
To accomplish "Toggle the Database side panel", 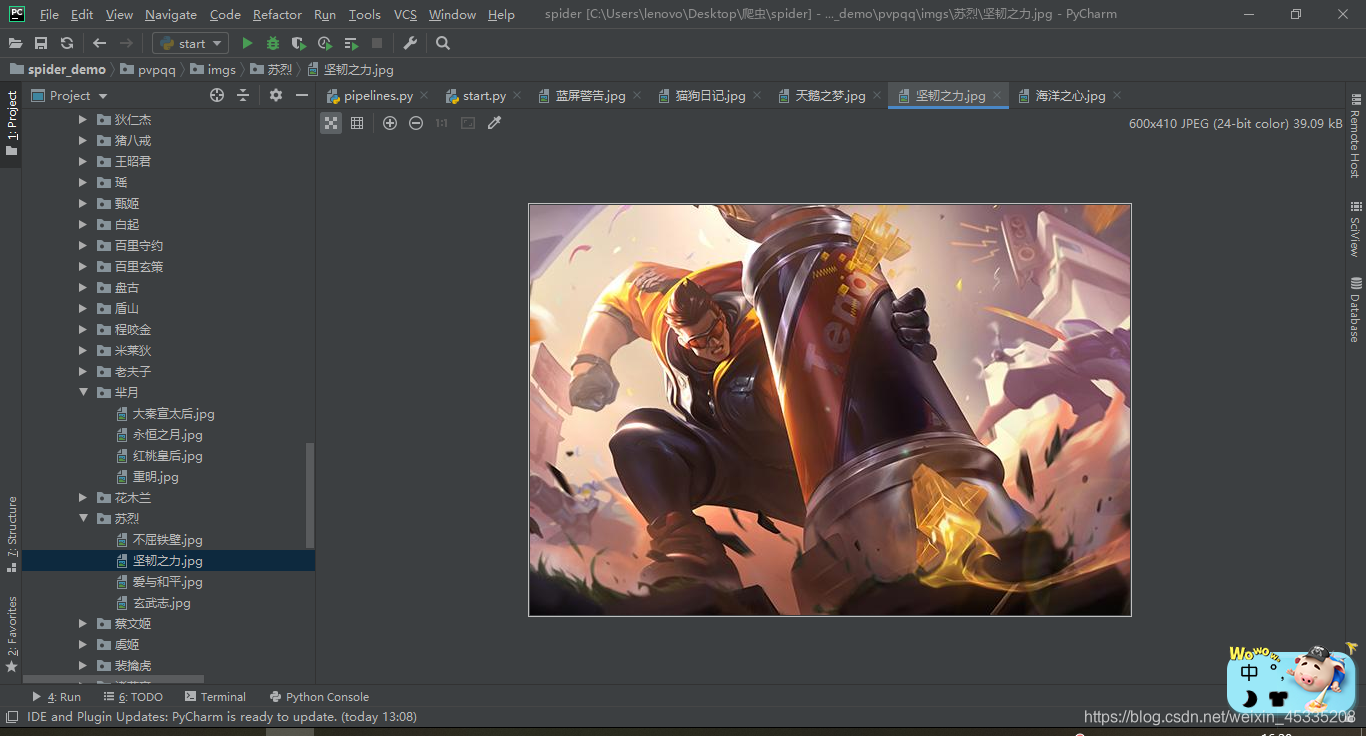I will point(1356,310).
